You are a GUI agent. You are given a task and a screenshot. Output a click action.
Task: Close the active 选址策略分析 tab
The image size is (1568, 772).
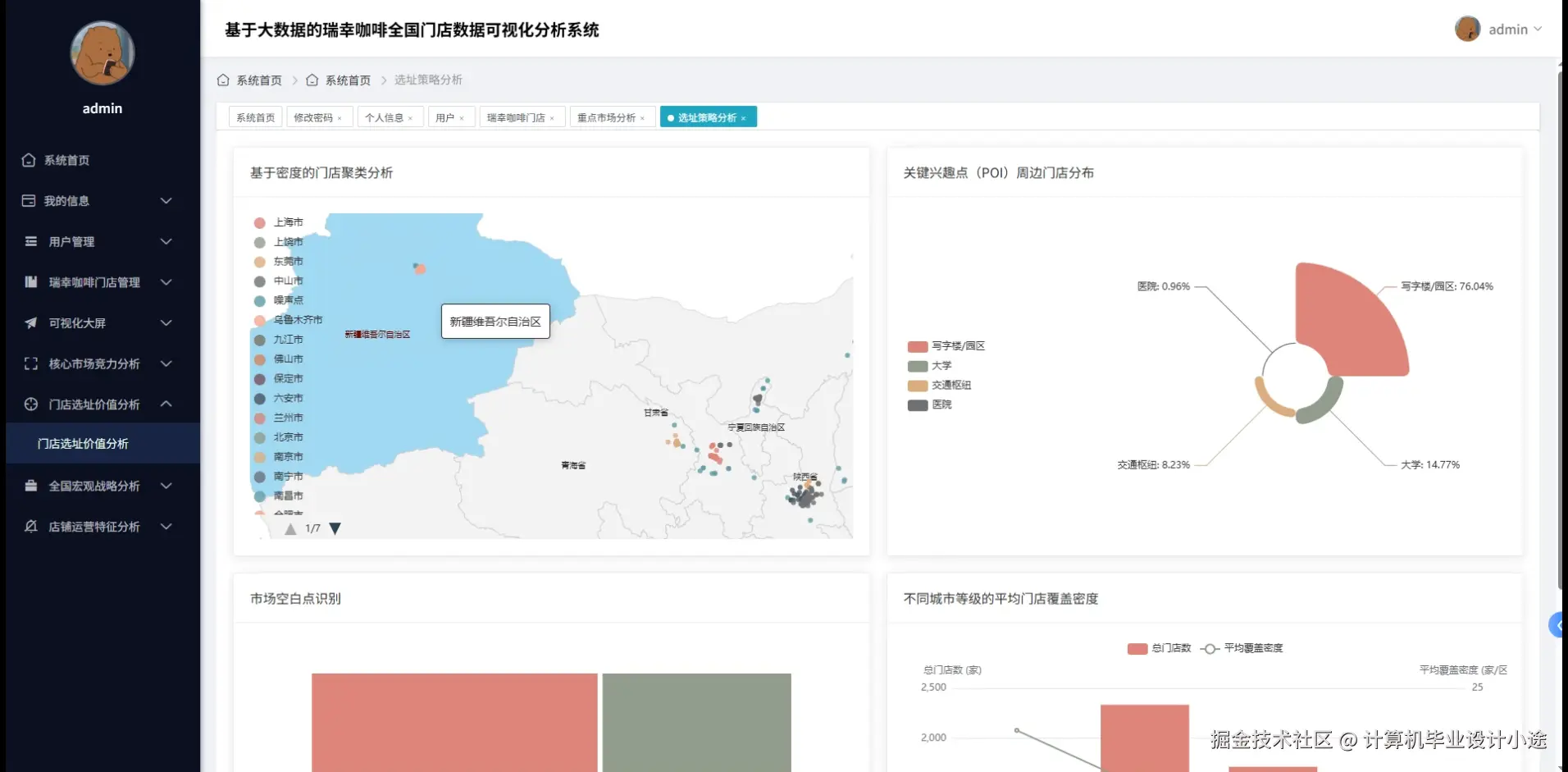coord(744,118)
